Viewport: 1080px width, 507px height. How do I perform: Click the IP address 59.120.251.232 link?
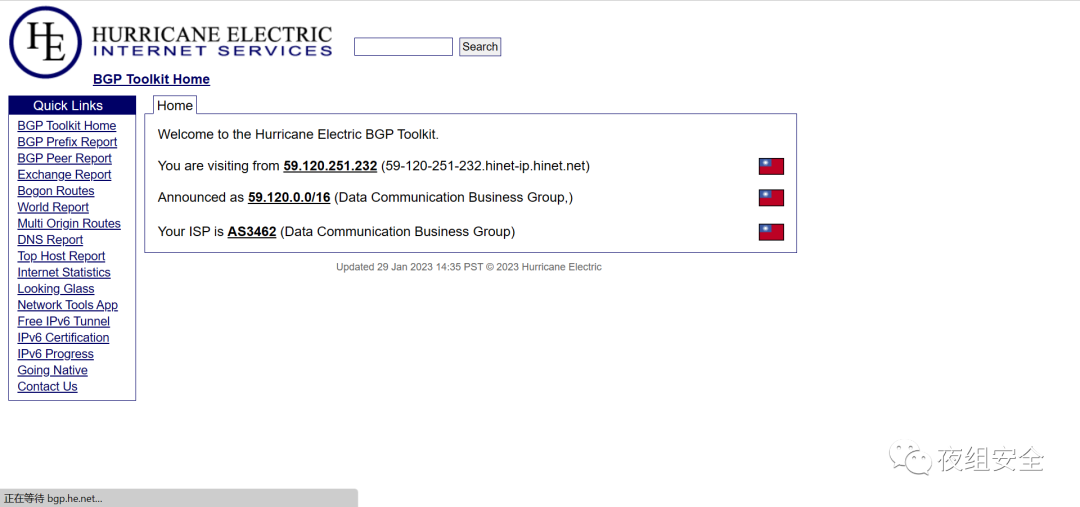(x=330, y=166)
